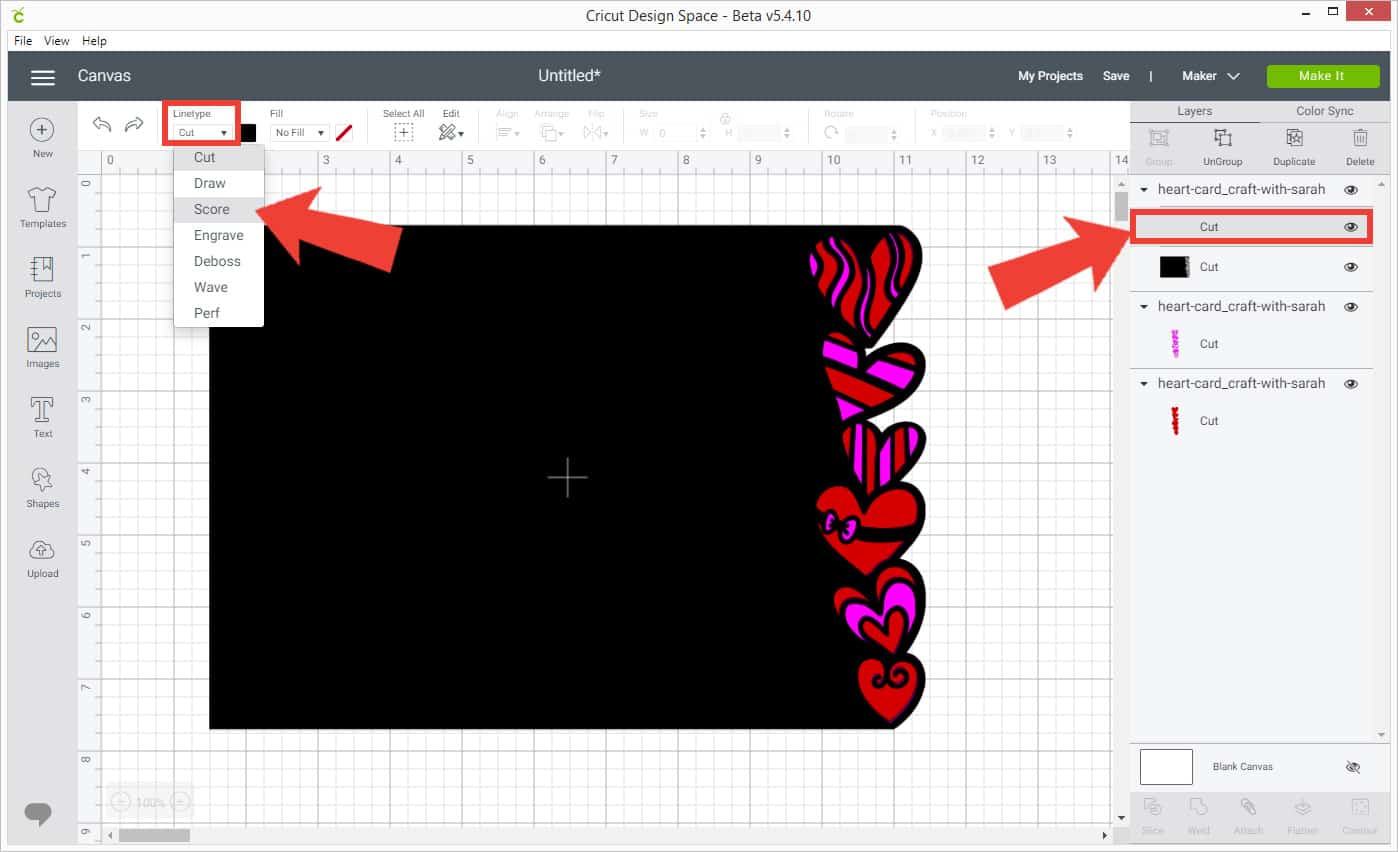Screen dimensions: 1398x852
Task: Click the Slice tool
Action: click(1152, 815)
